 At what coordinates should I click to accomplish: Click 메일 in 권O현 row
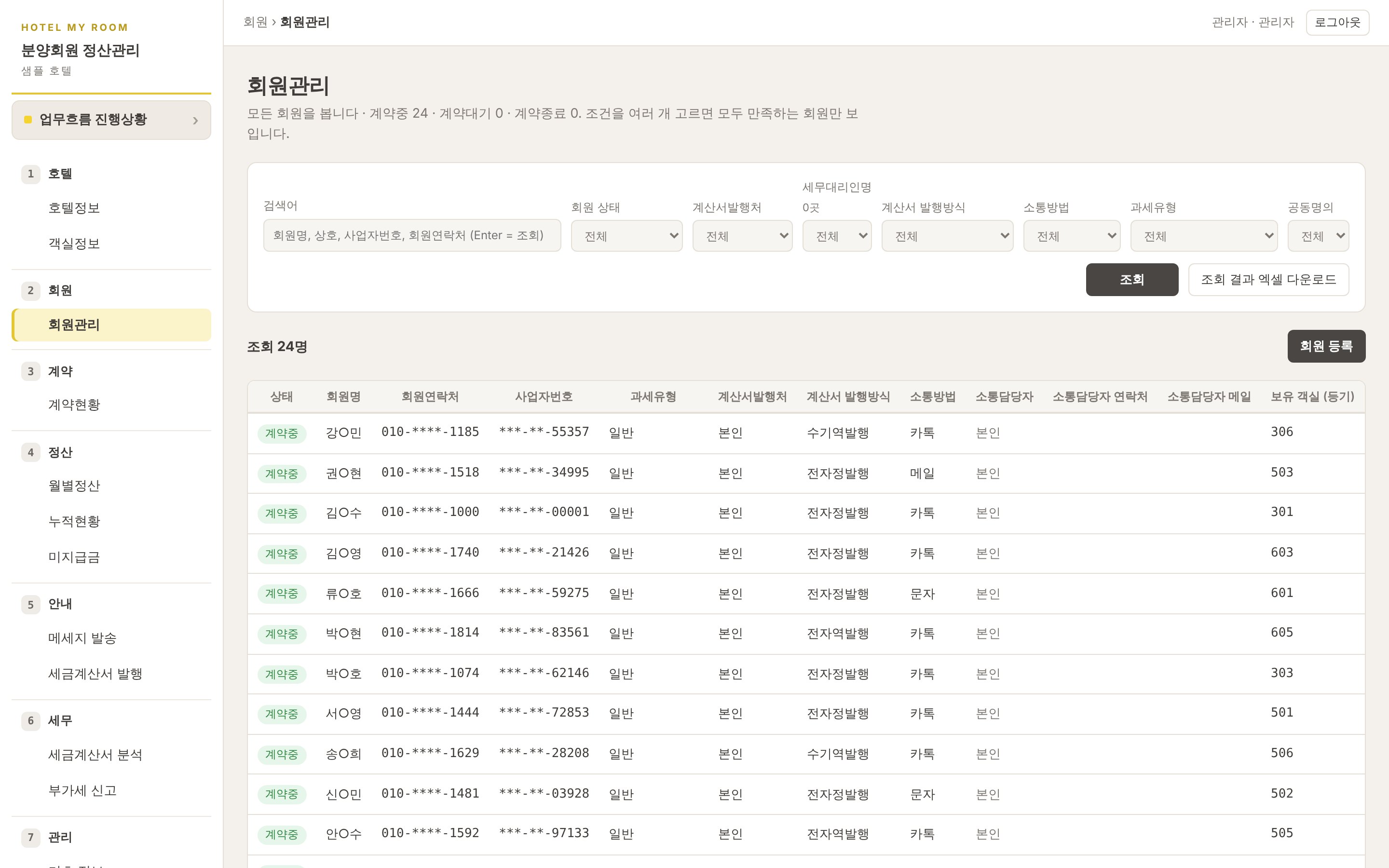922,473
